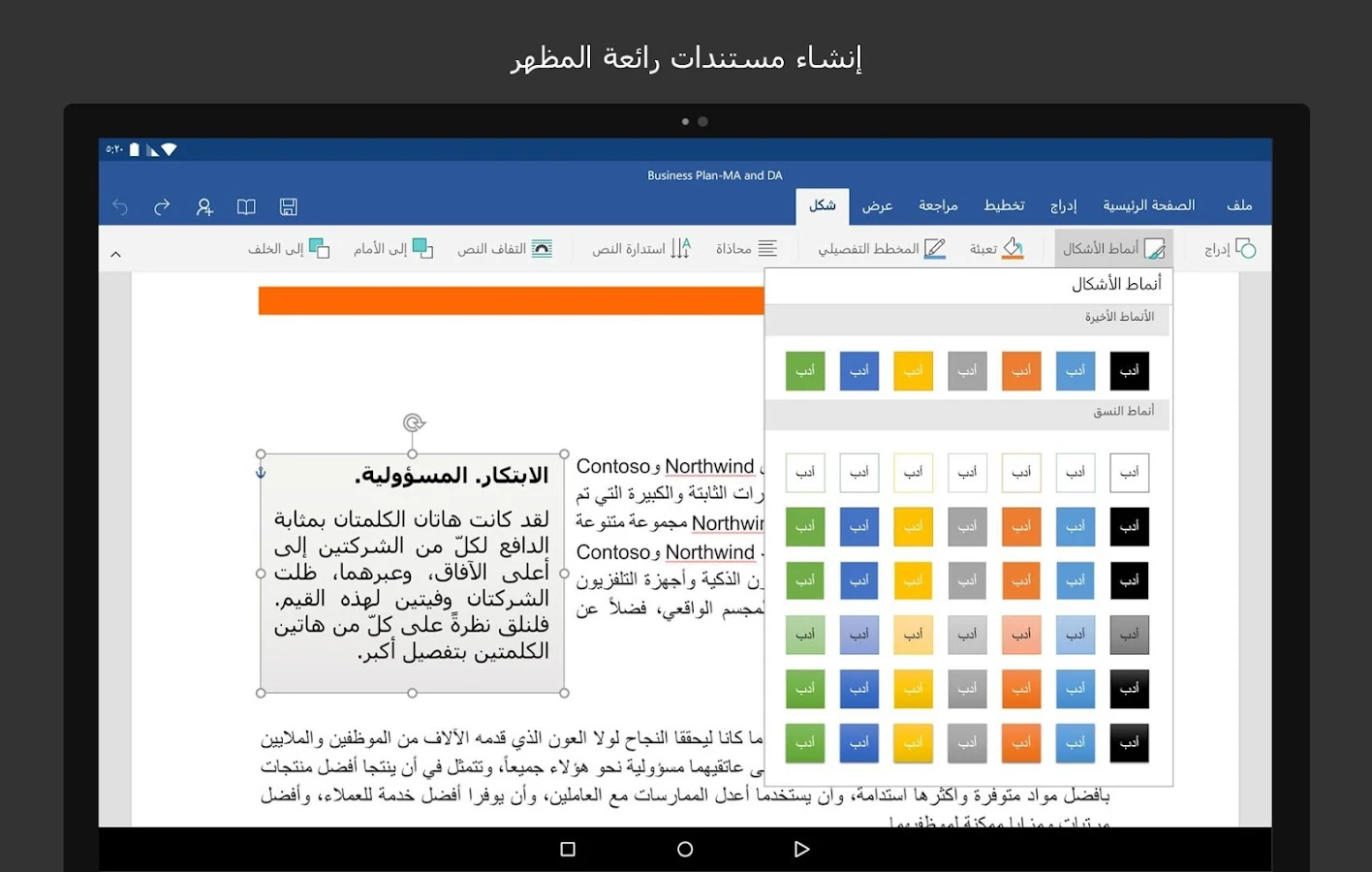Redo the last action
Screen dimensions: 1372x872
point(162,206)
